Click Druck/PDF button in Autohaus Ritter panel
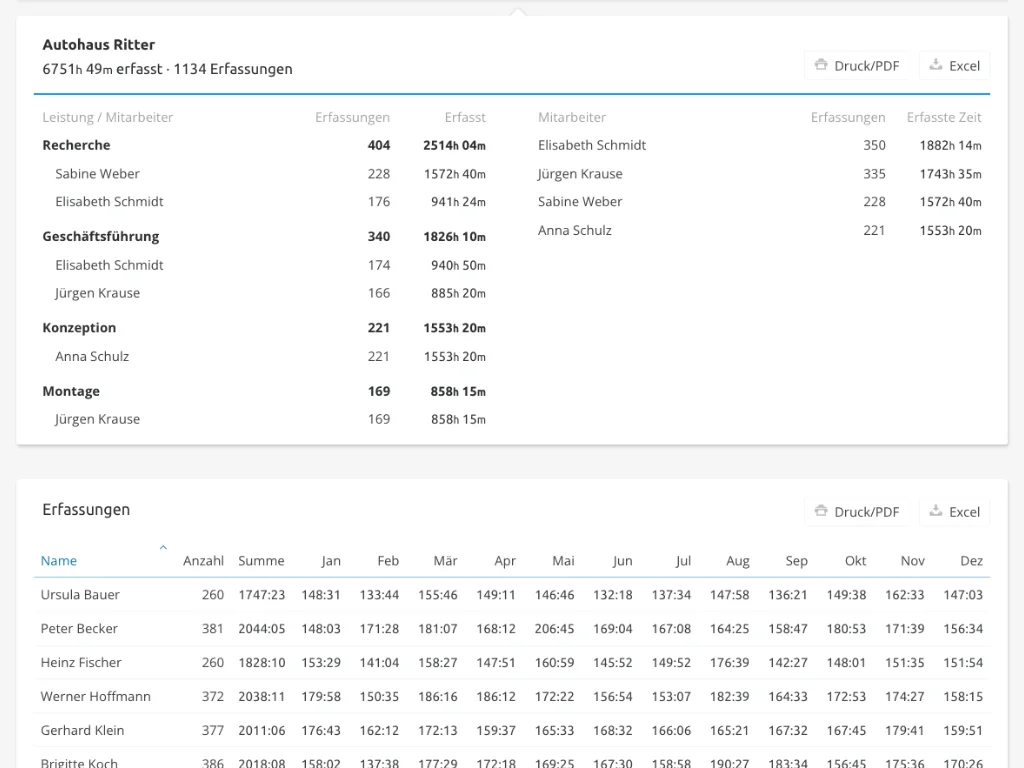The height and width of the screenshot is (768, 1024). point(856,65)
